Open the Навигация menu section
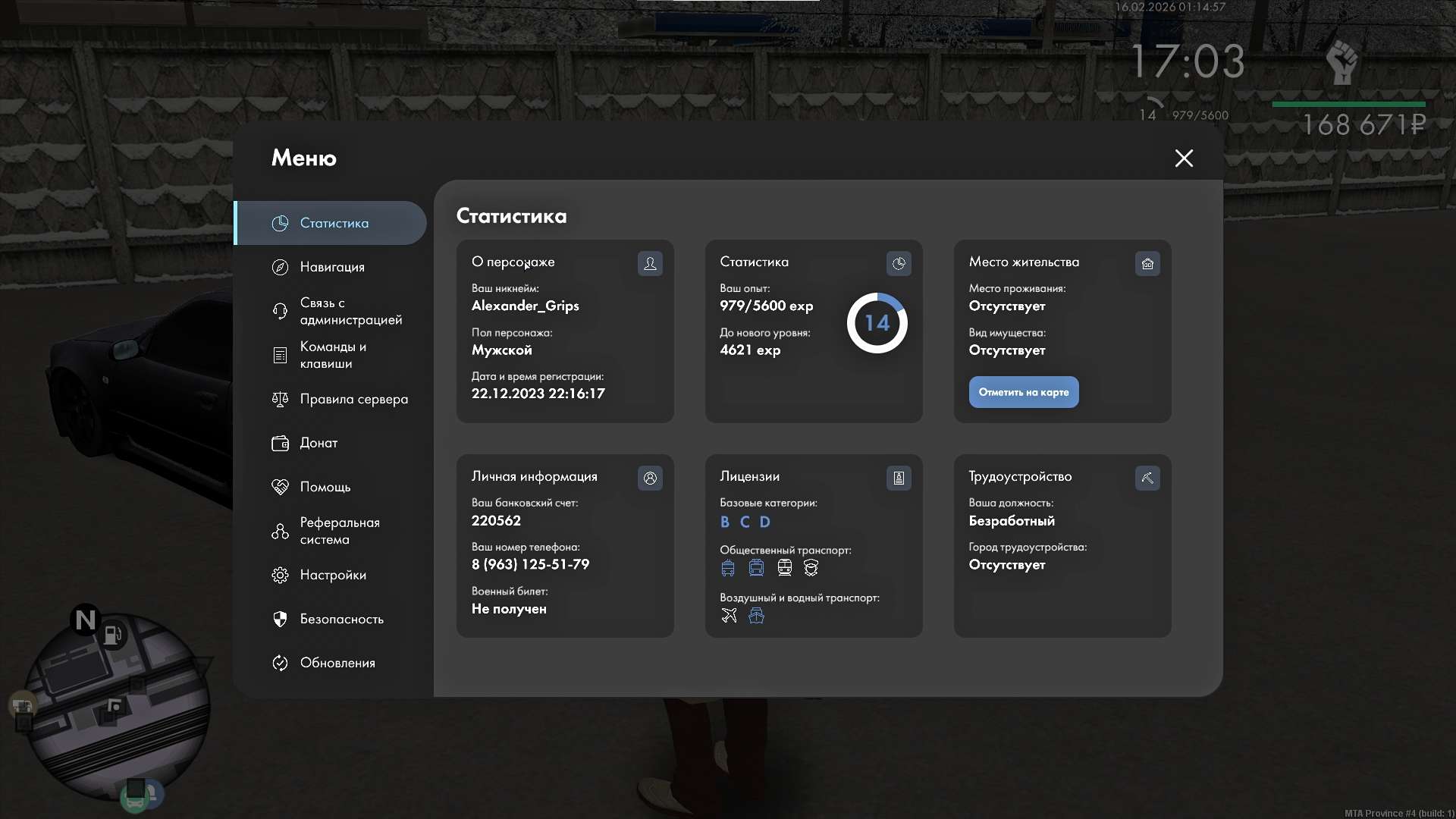The width and height of the screenshot is (1456, 819). tap(332, 267)
